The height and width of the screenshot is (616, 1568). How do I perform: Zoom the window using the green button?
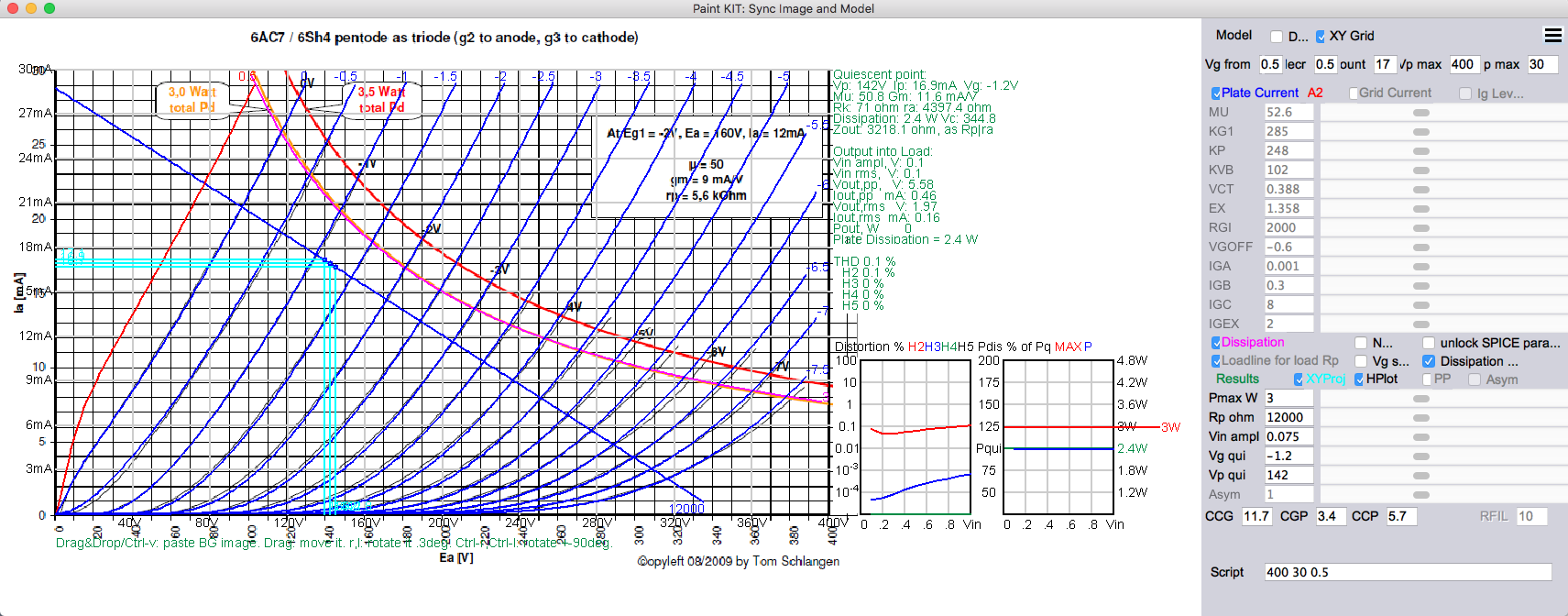[x=49, y=8]
